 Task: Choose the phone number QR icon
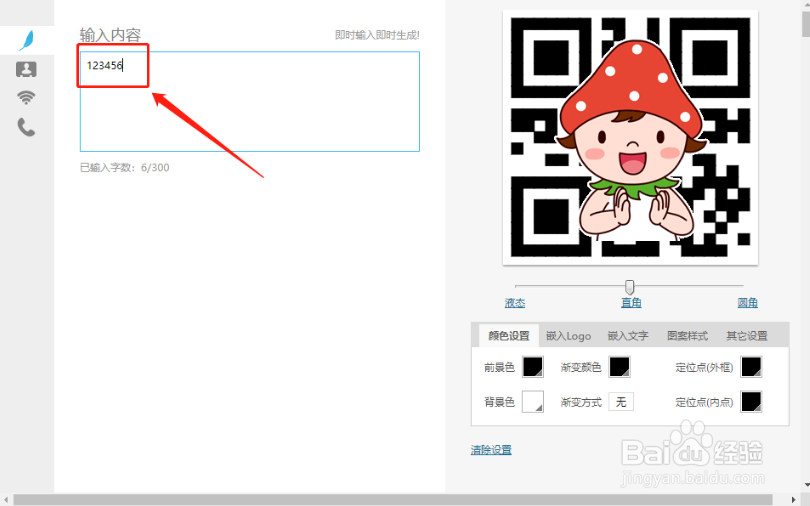pyautogui.click(x=26, y=126)
